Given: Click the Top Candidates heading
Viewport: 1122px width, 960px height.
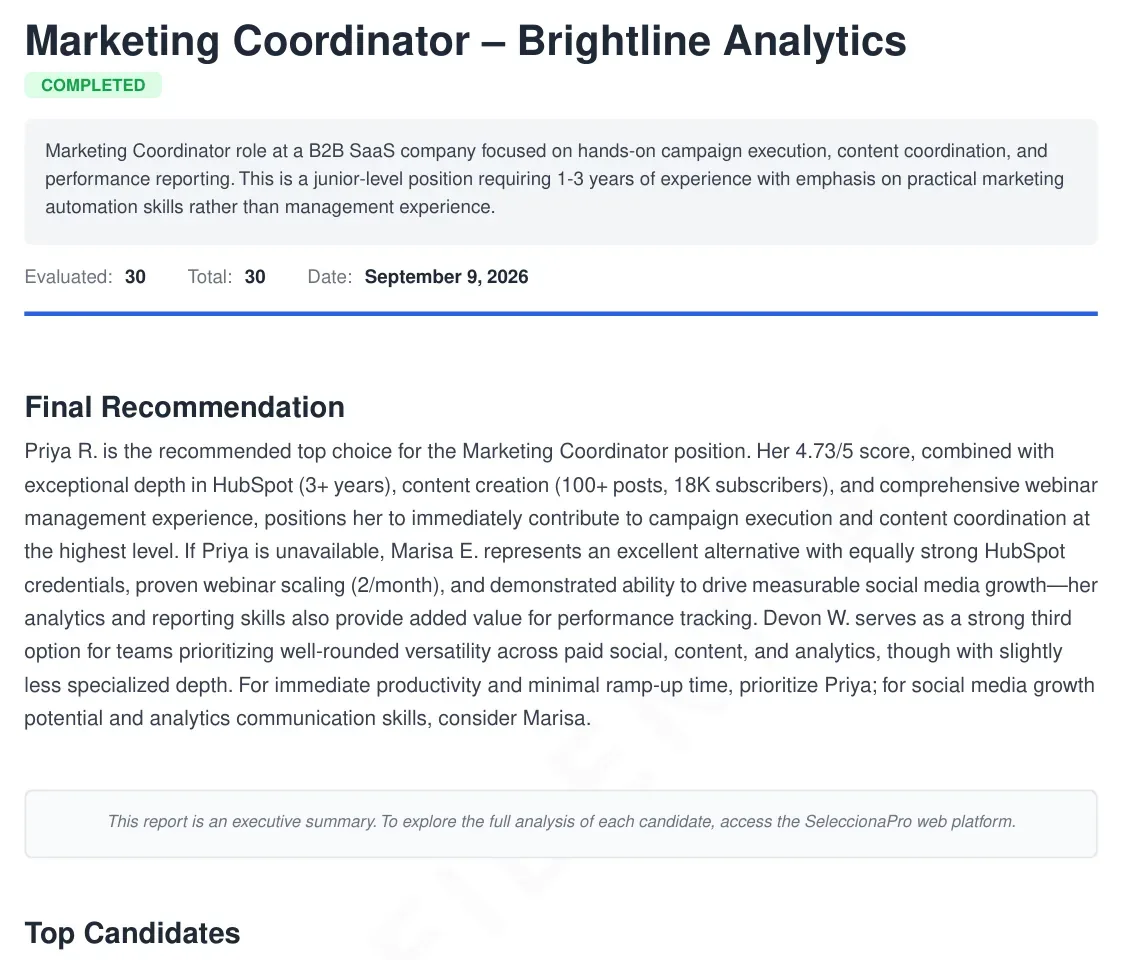Looking at the screenshot, I should click(x=132, y=933).
